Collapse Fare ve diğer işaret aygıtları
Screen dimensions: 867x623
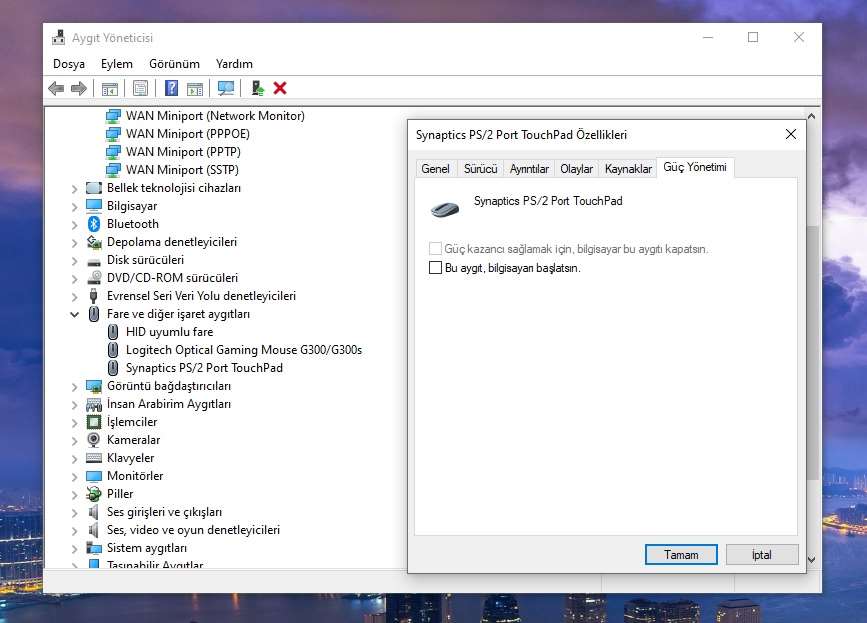click(x=75, y=314)
